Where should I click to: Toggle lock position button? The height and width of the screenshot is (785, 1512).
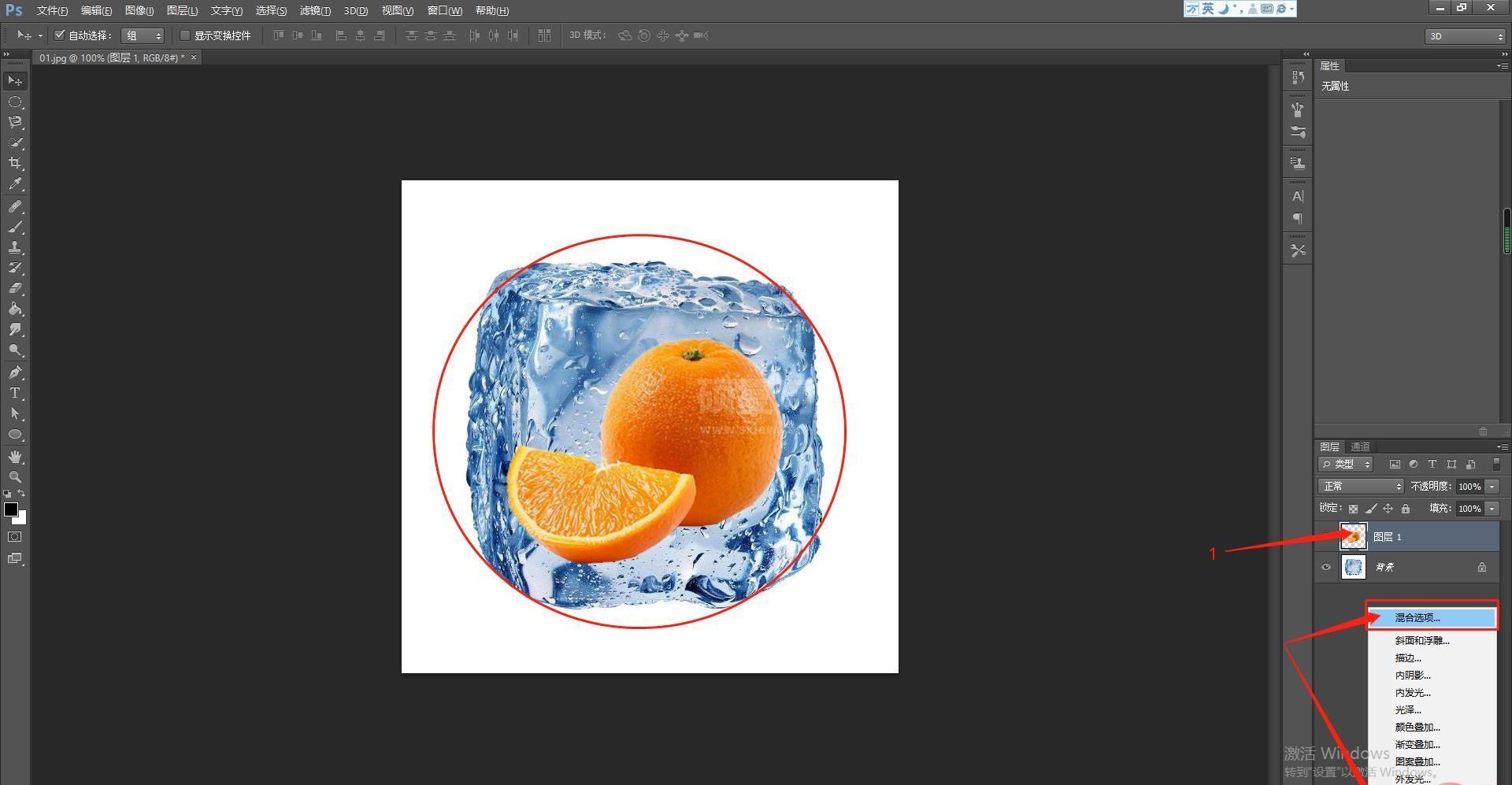click(x=1388, y=509)
